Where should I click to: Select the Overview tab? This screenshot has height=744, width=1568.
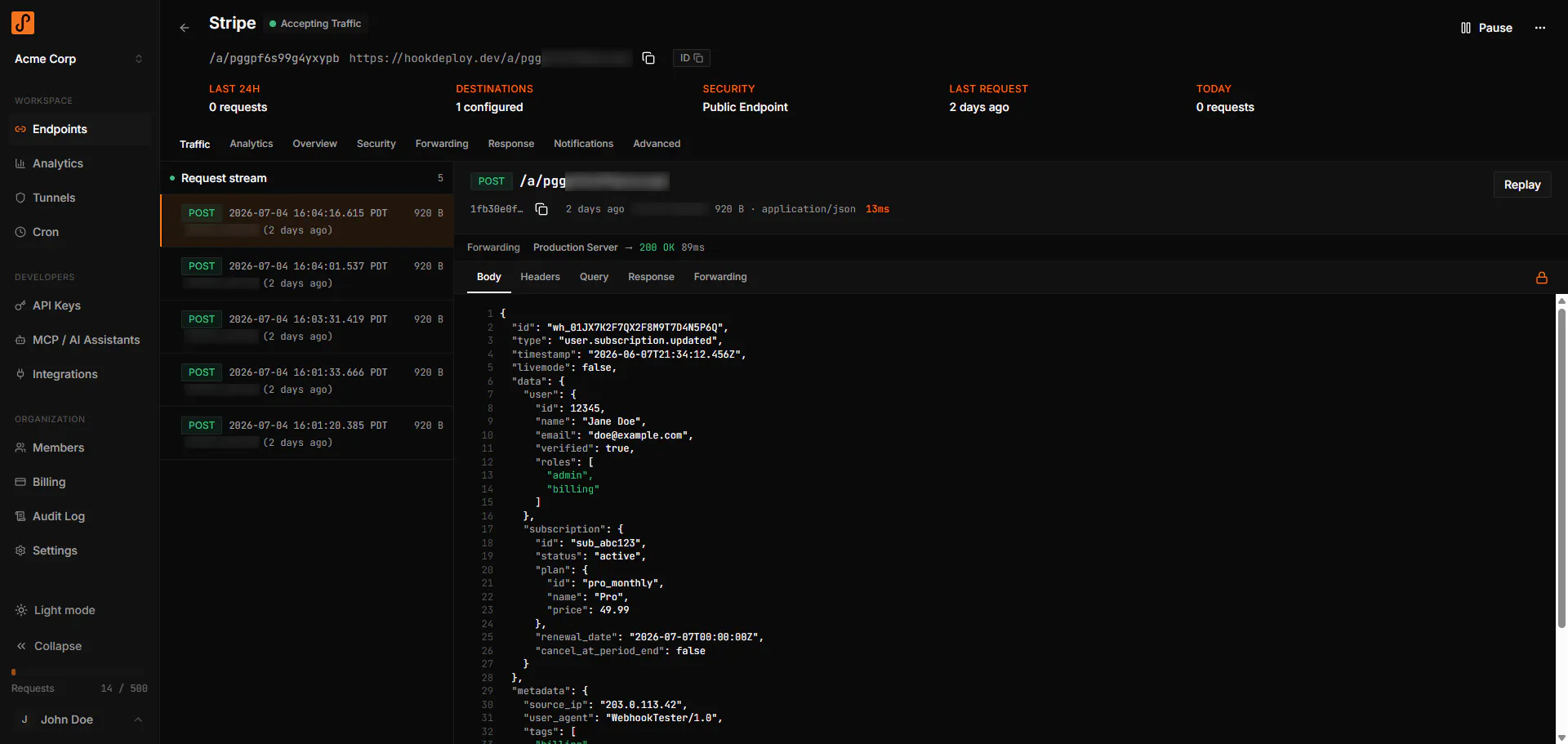coord(314,144)
